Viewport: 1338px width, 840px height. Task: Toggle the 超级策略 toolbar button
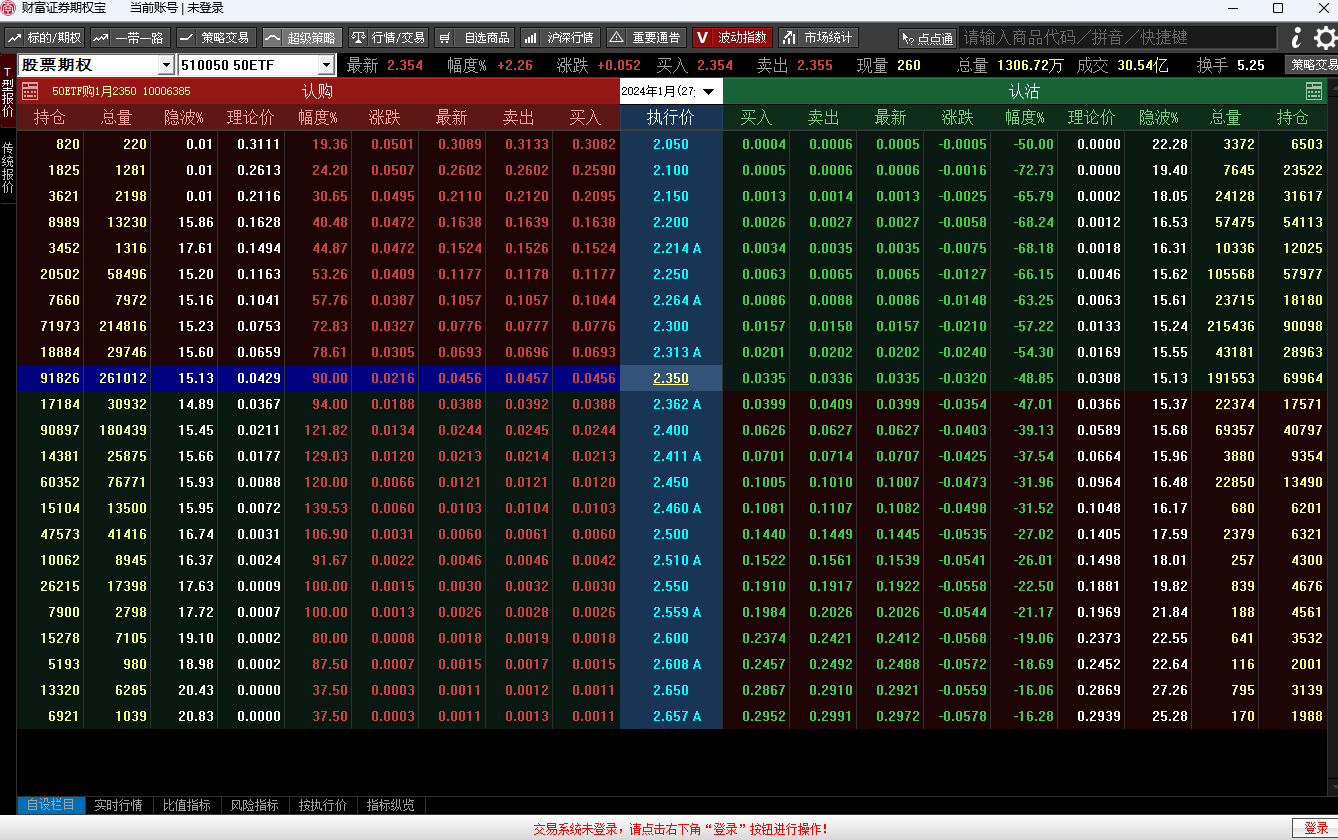[x=302, y=38]
